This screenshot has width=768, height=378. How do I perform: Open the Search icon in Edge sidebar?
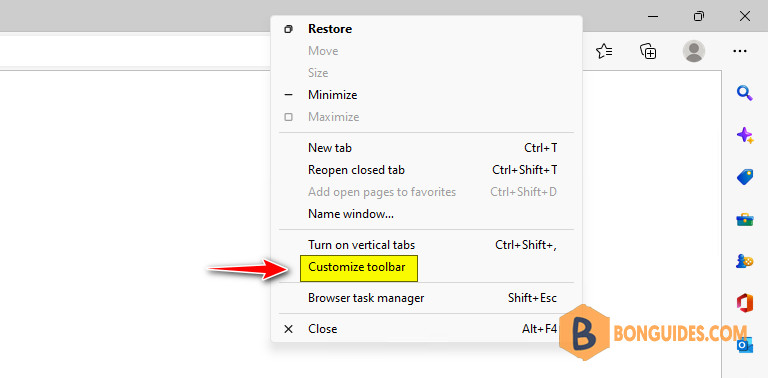[744, 93]
